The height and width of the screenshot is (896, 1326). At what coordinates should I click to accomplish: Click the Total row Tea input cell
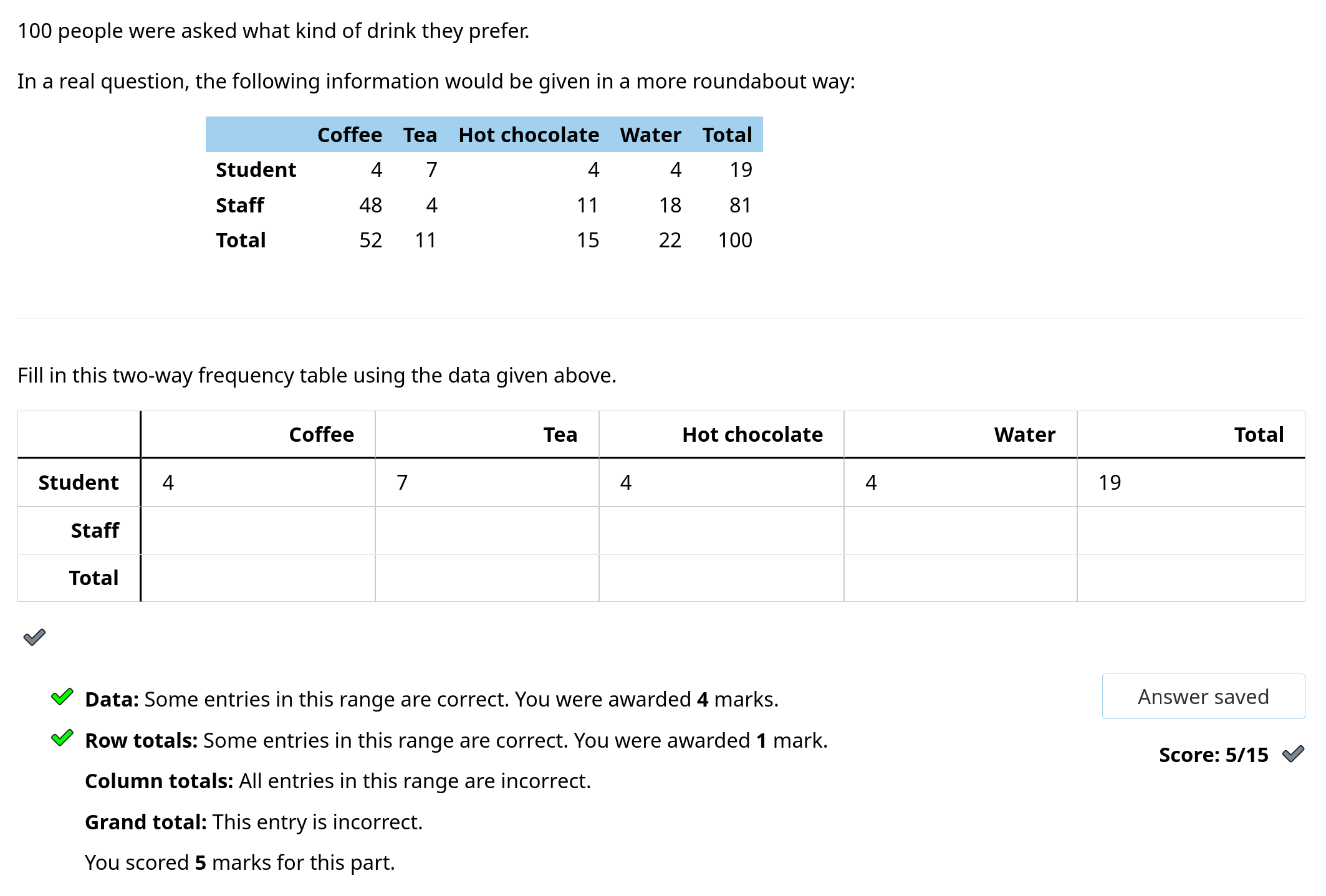pyautogui.click(x=487, y=578)
